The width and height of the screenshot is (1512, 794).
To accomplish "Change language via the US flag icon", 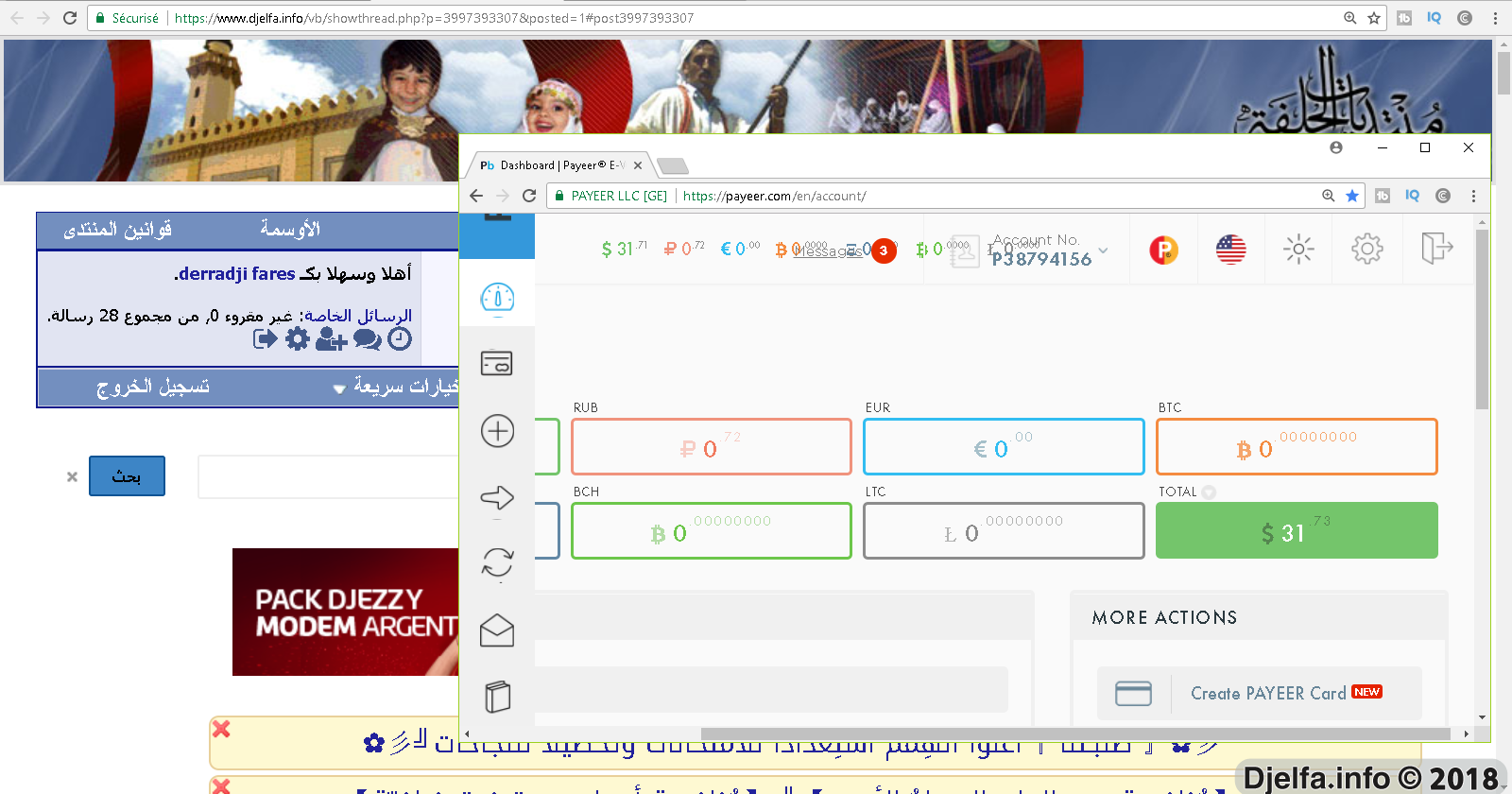I will (1230, 250).
